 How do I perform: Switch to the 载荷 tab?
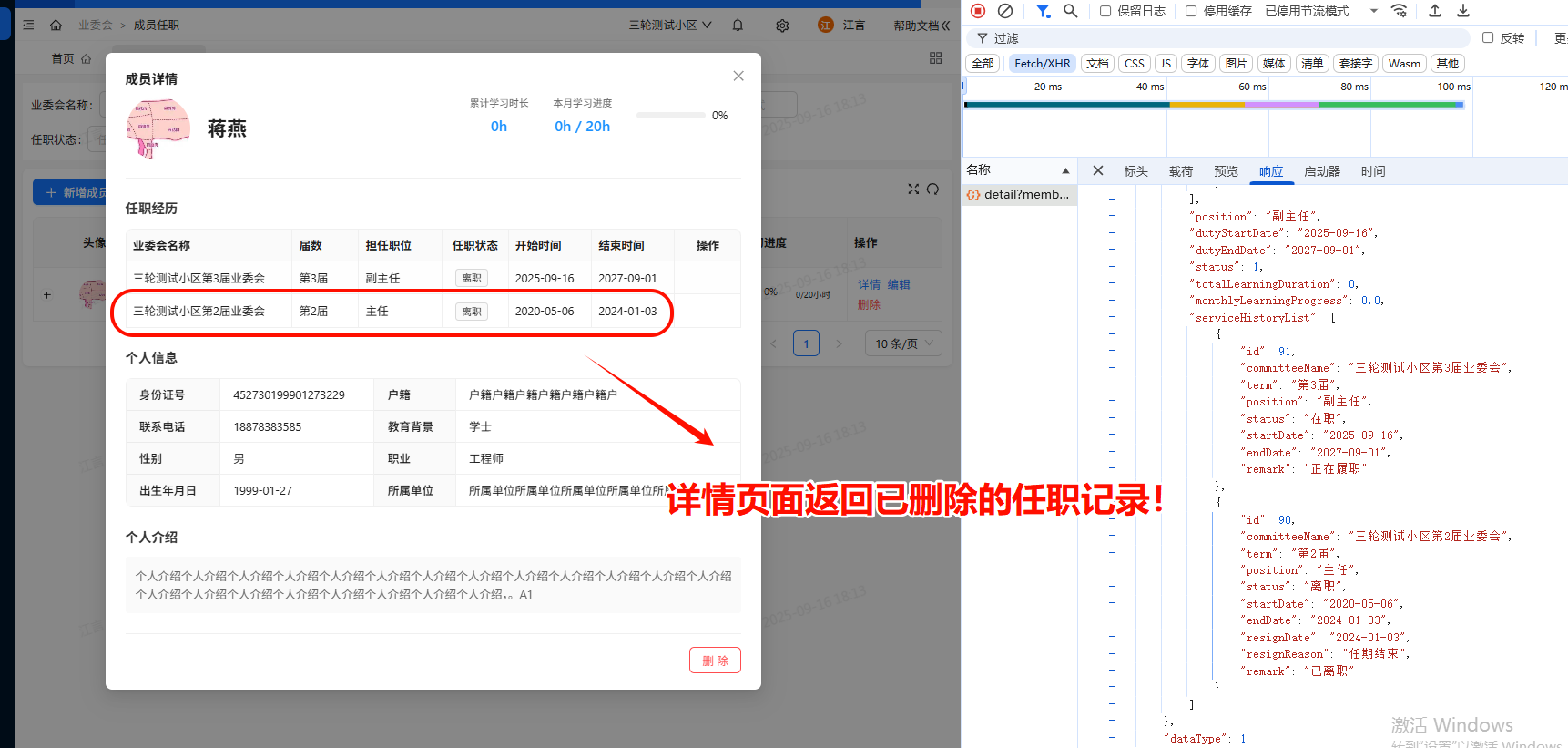1181,171
